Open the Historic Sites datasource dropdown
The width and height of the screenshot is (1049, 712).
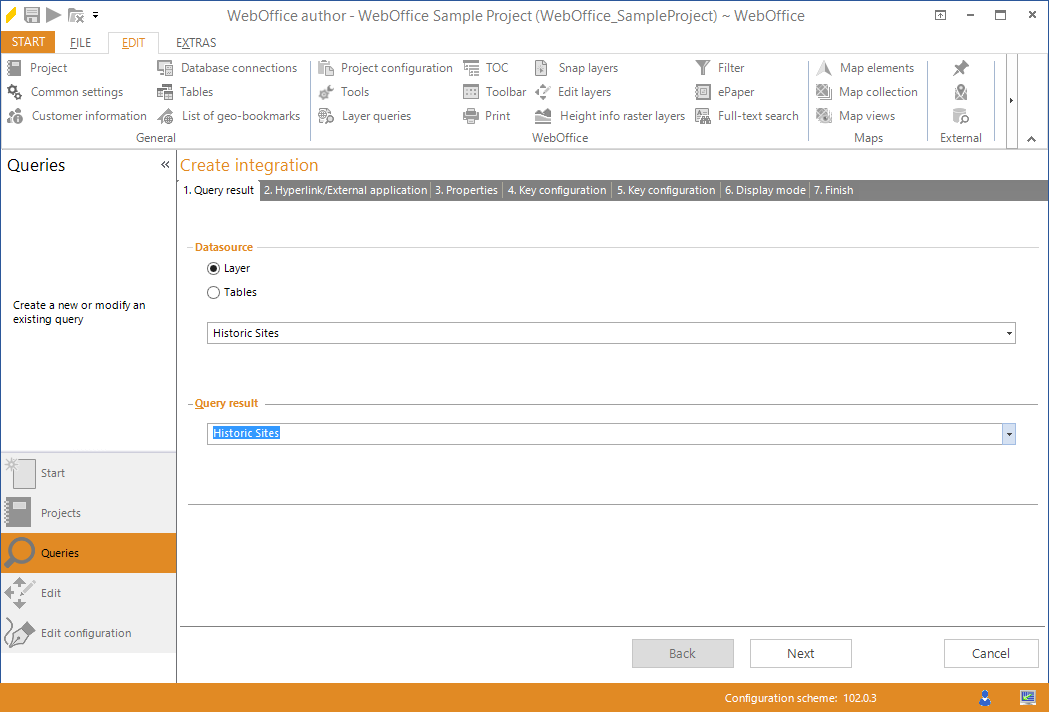(x=1008, y=332)
